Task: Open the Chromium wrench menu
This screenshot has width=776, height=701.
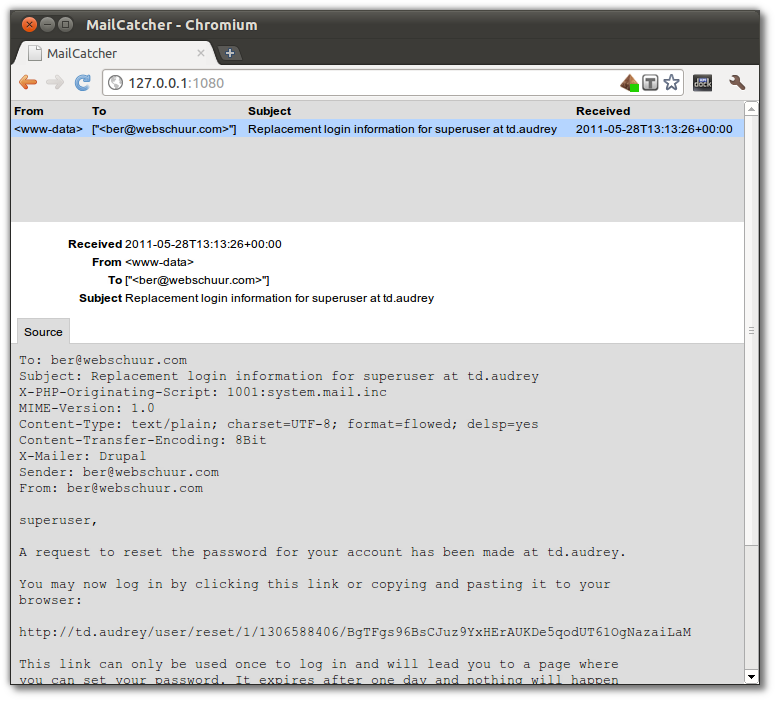Action: (x=737, y=82)
